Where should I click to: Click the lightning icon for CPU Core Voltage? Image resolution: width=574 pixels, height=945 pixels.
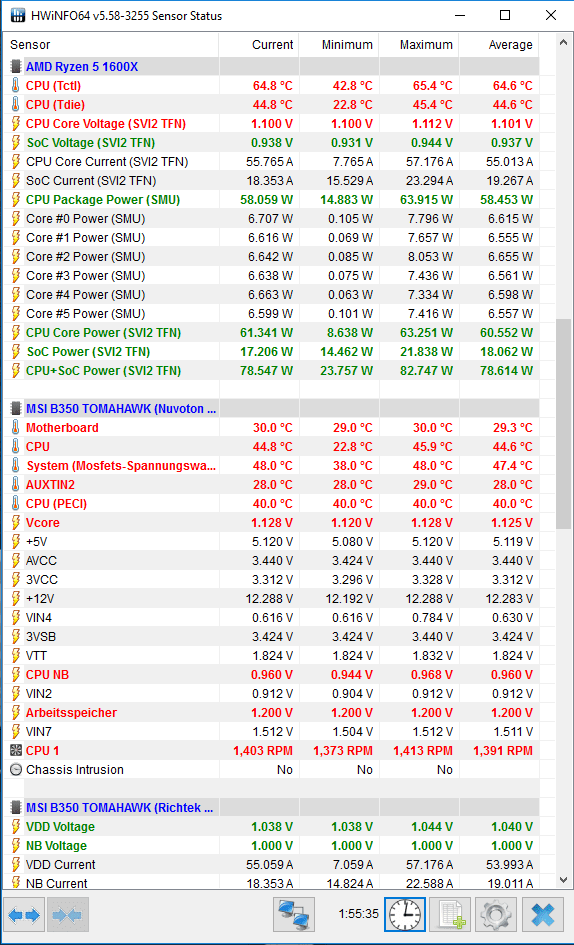(16, 124)
